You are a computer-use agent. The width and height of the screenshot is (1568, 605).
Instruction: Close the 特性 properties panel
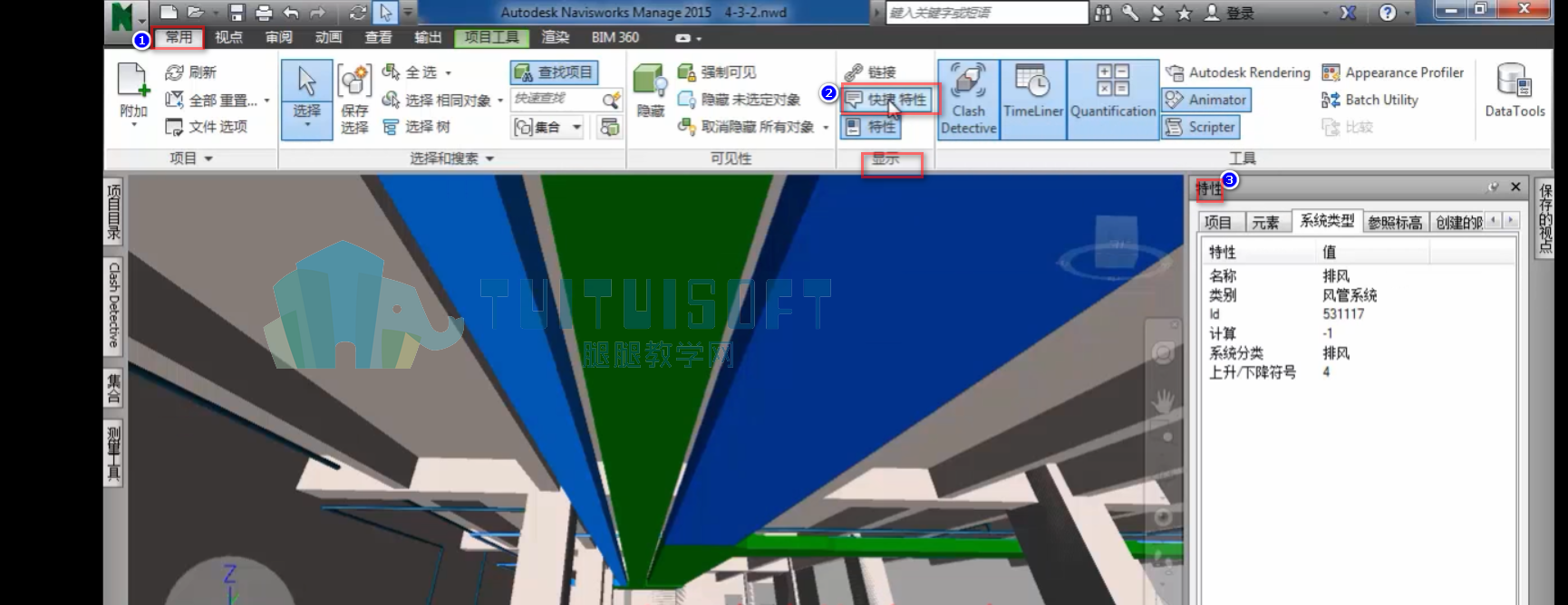pos(1515,187)
